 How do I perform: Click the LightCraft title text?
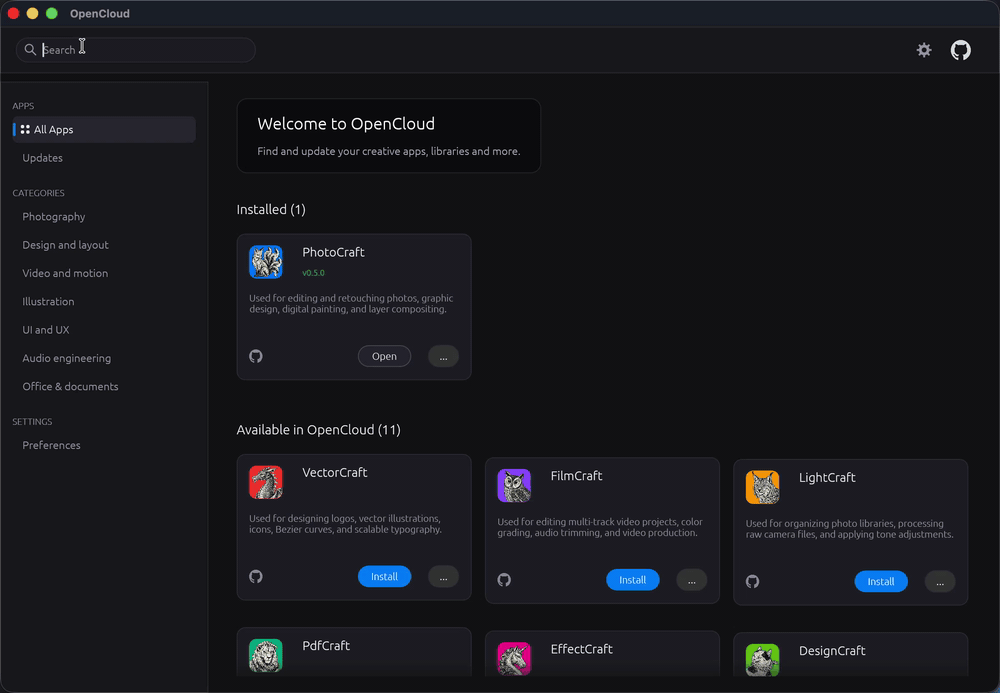coord(827,478)
